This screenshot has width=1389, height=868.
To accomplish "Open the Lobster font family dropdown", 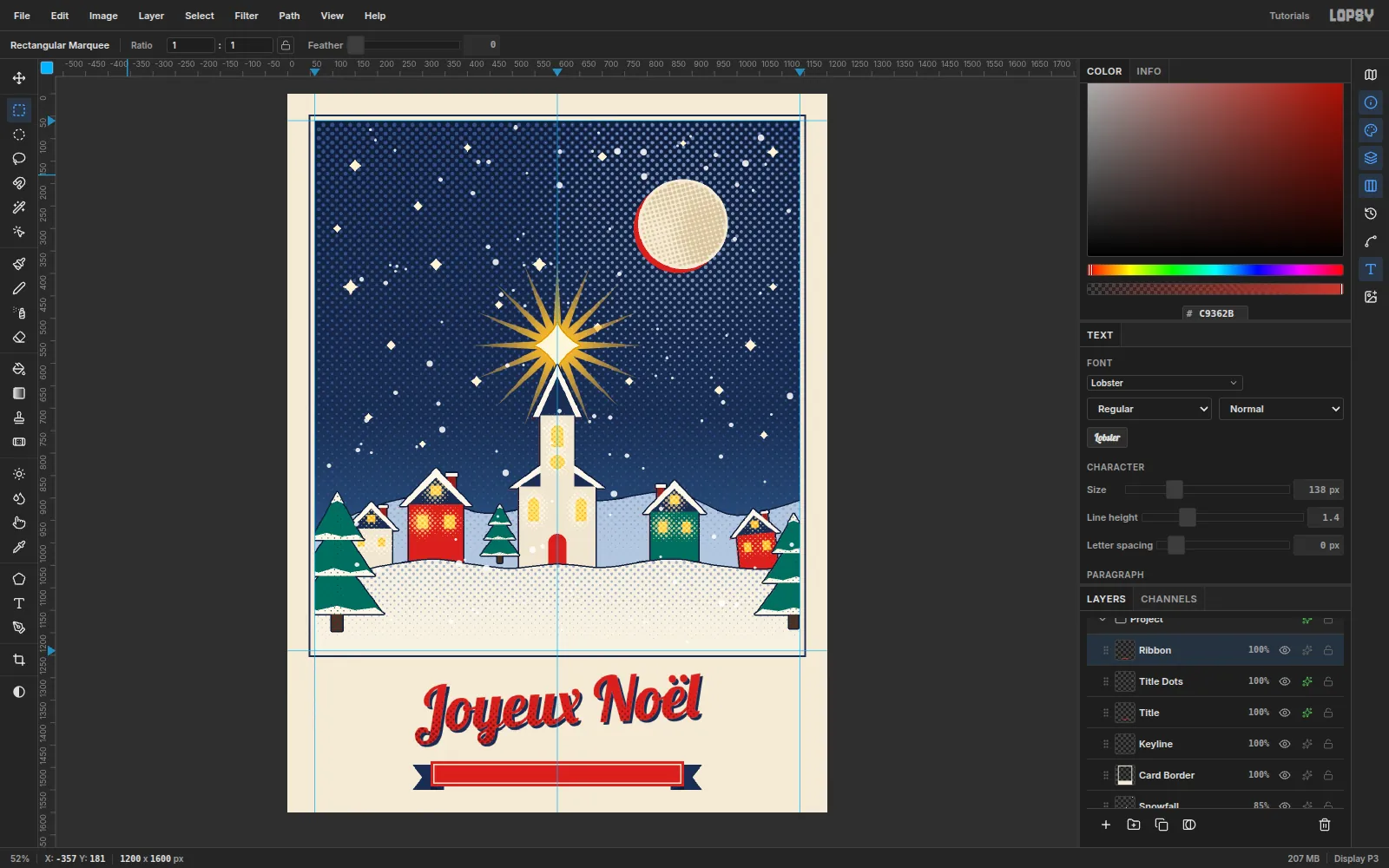I will click(1164, 383).
